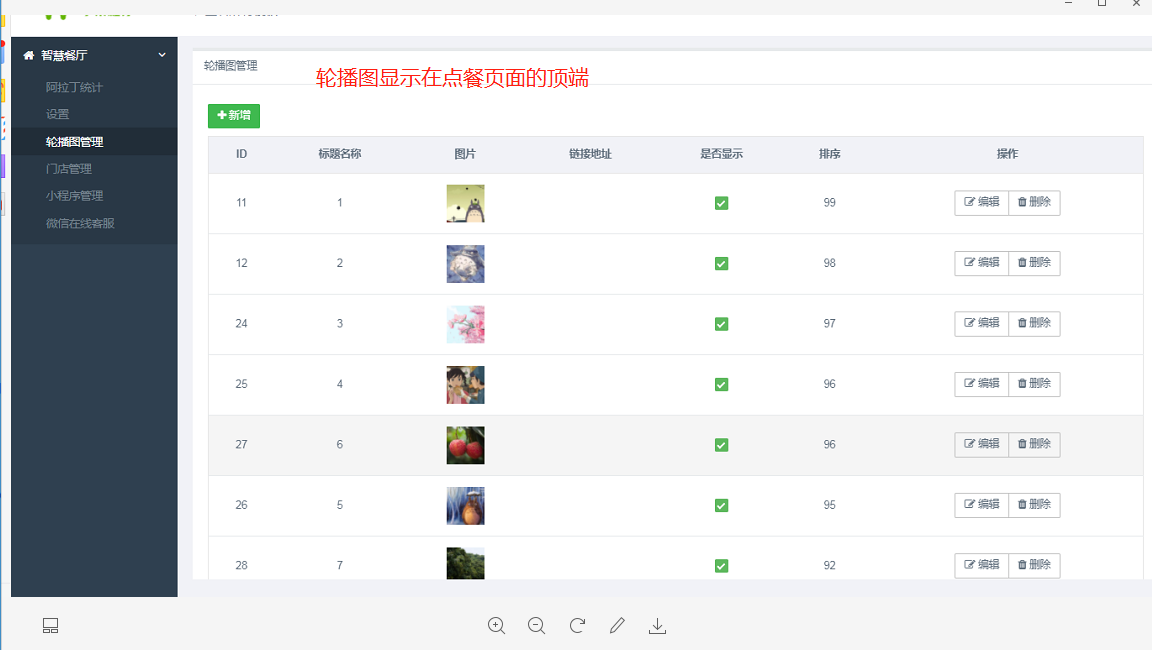Go to 阿拉丁统计 sidebar item
Image resolution: width=1152 pixels, height=650 pixels.
75,88
